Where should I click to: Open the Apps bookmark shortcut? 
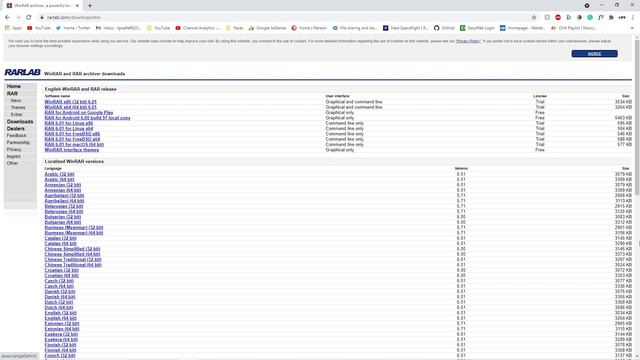click(13, 28)
